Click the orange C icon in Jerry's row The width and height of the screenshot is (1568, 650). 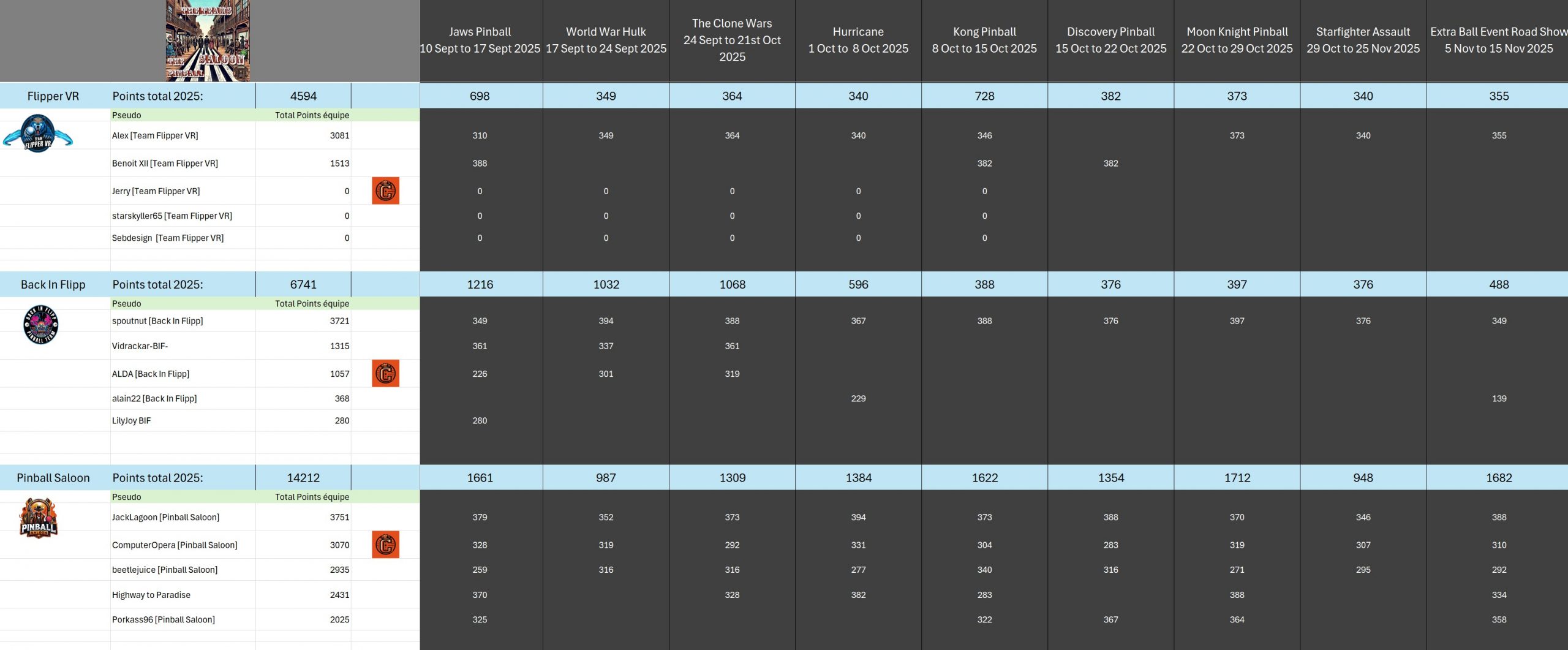(x=385, y=191)
